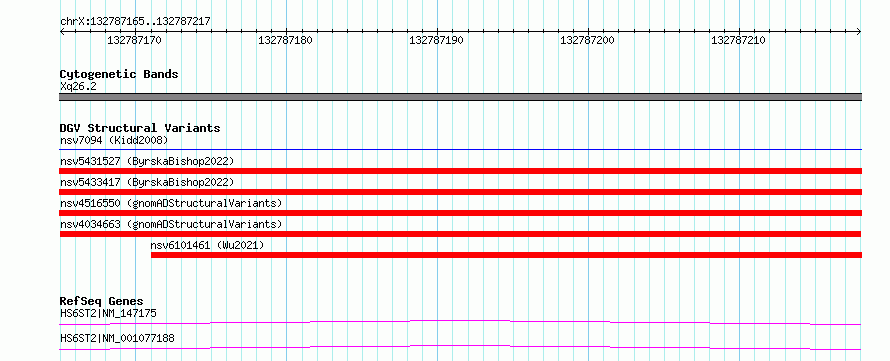Click the nsv6101461 (Wu2021) label

207,245
